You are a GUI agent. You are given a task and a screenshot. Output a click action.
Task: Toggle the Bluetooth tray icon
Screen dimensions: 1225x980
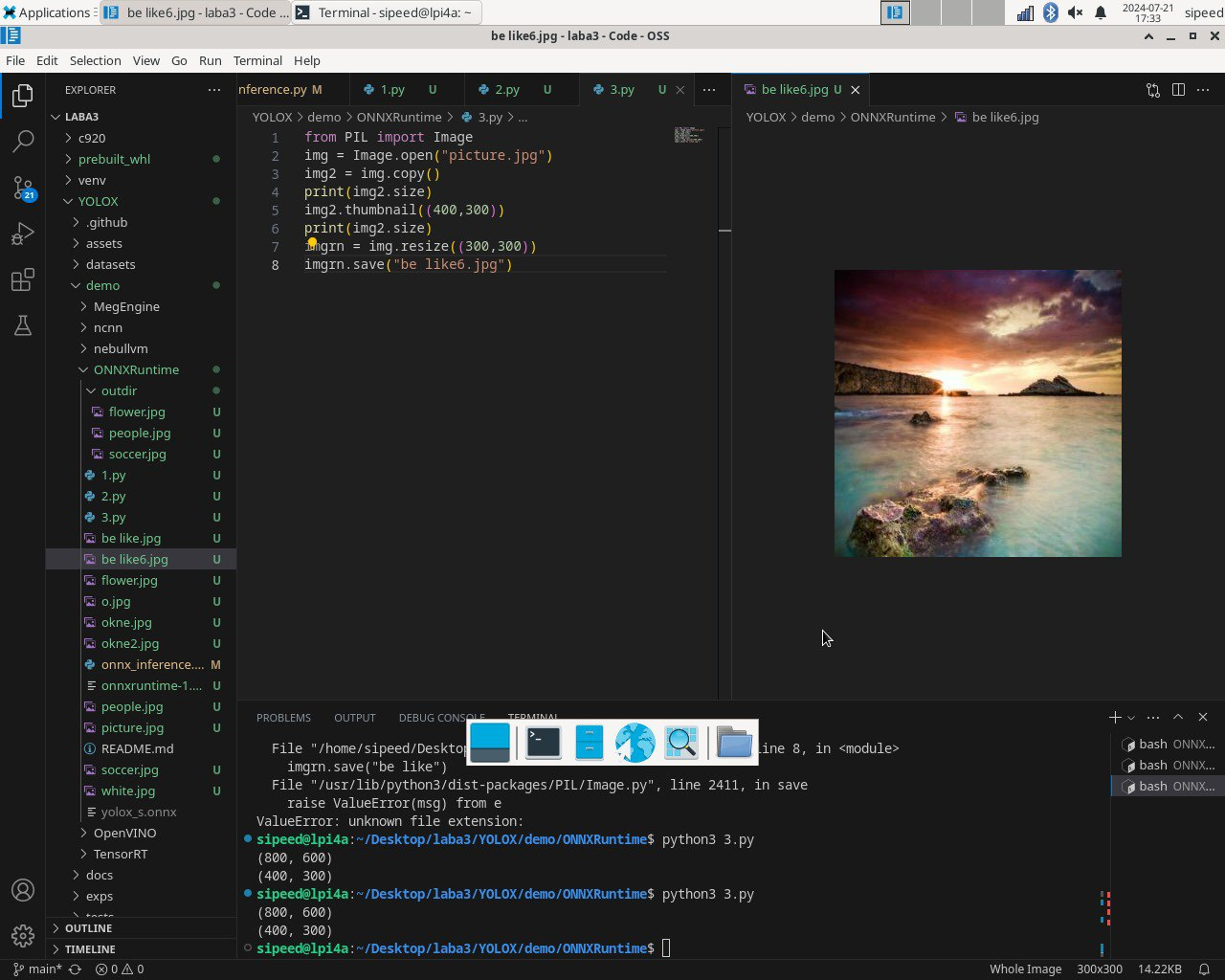(1050, 12)
